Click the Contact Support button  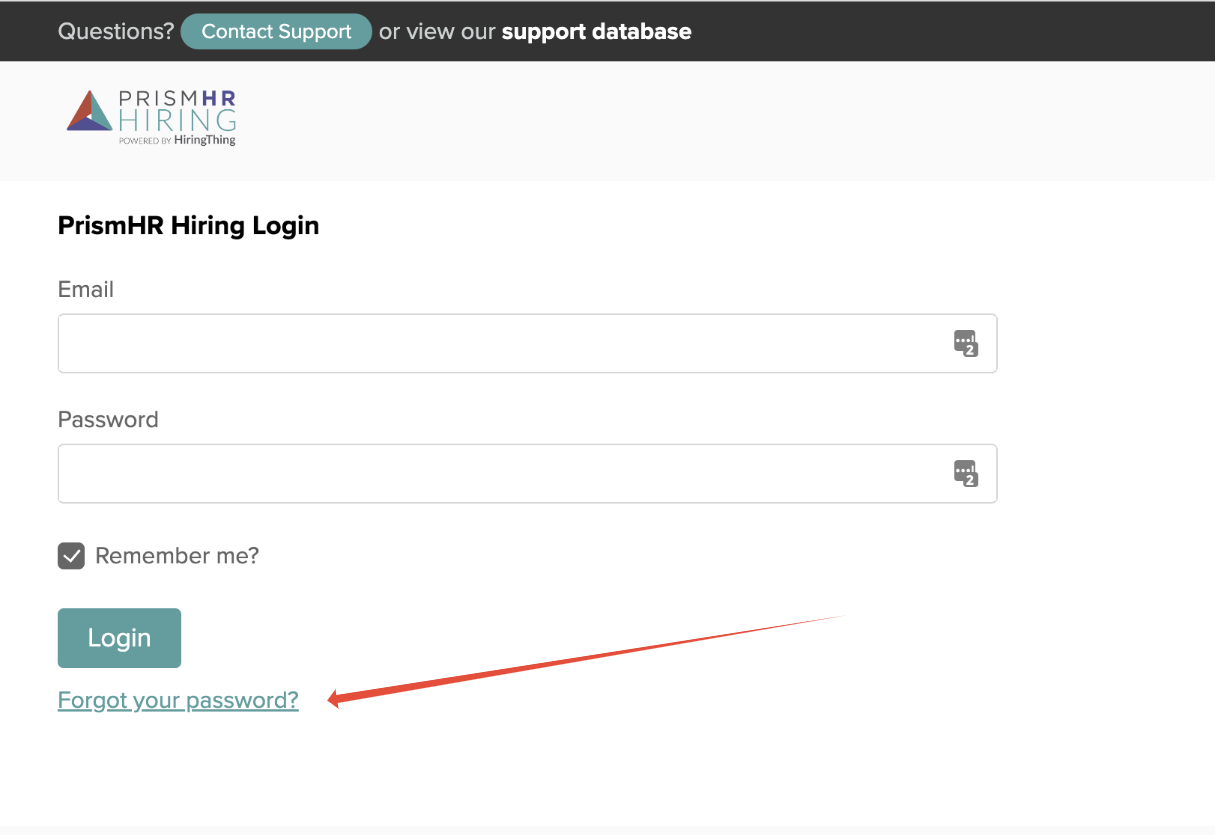point(276,31)
